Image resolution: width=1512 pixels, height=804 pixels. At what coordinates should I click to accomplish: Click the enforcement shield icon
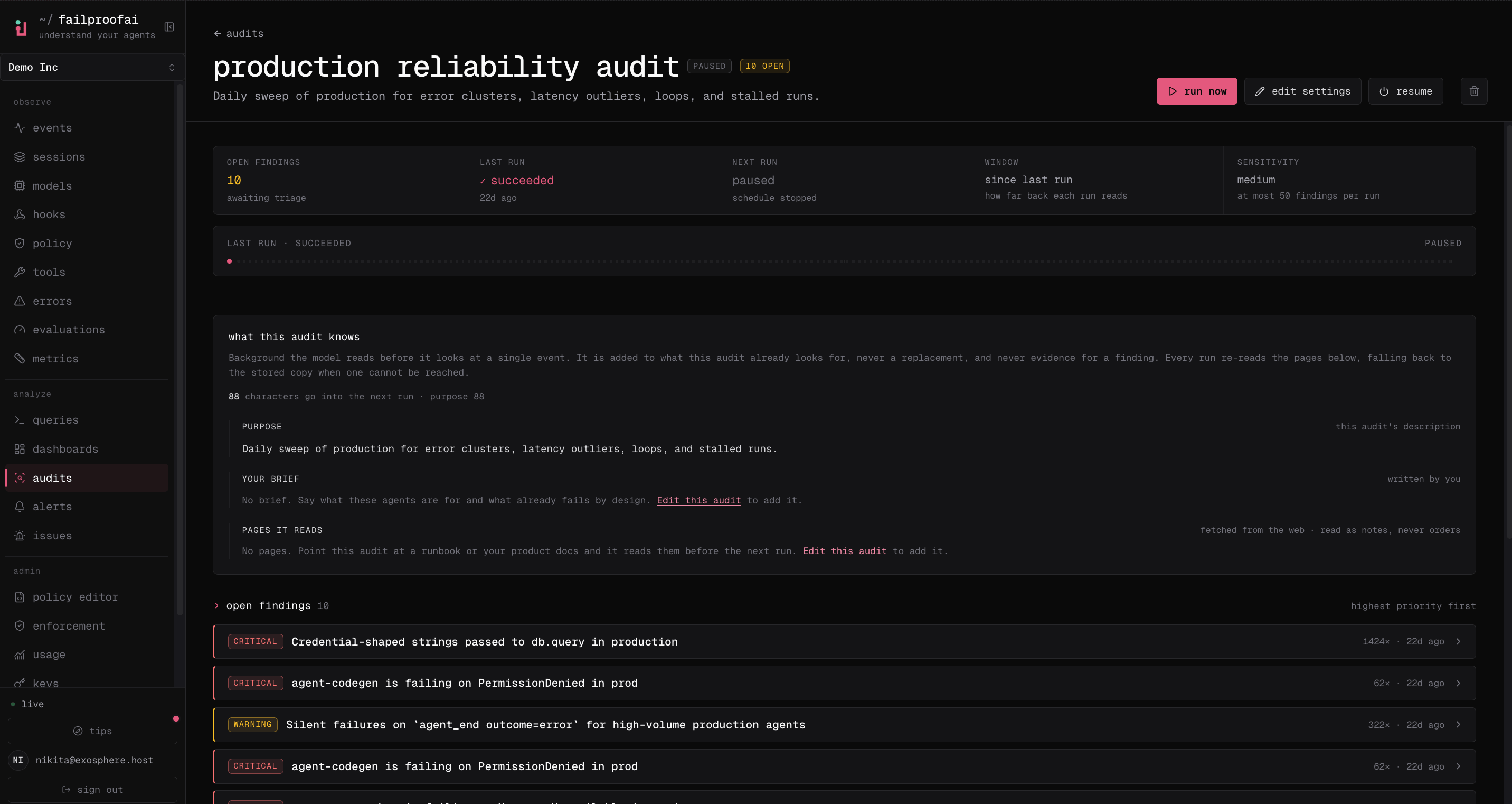pyautogui.click(x=20, y=626)
